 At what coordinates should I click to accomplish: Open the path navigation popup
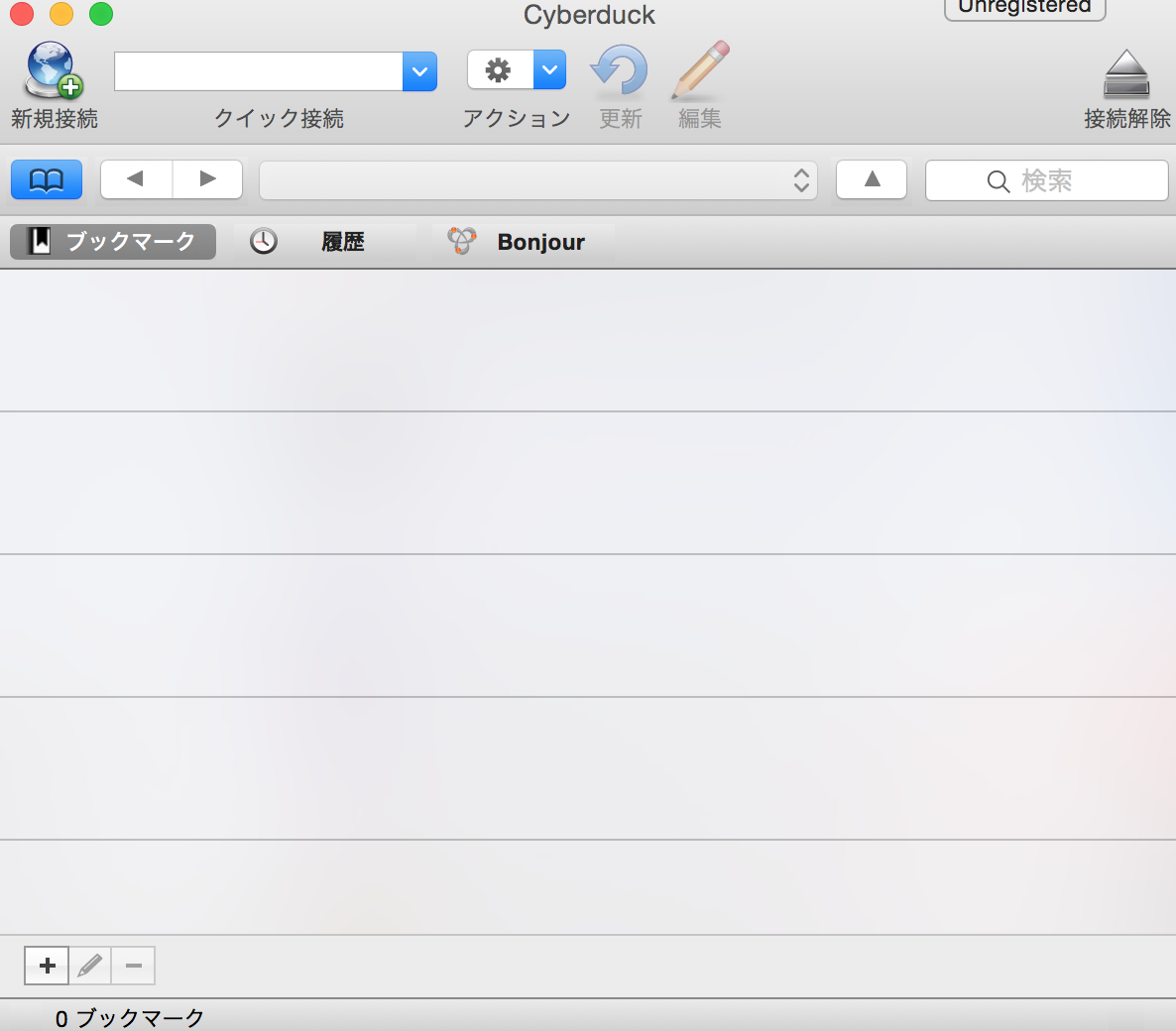[x=537, y=180]
